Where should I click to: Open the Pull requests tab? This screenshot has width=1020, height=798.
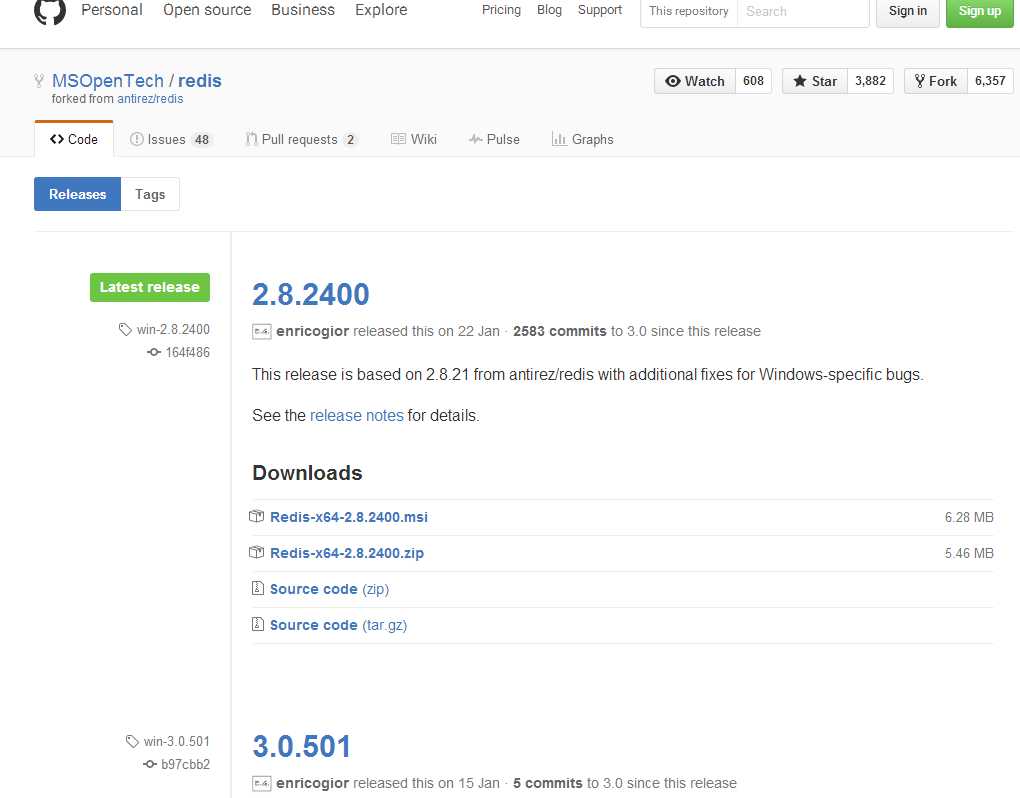(301, 139)
